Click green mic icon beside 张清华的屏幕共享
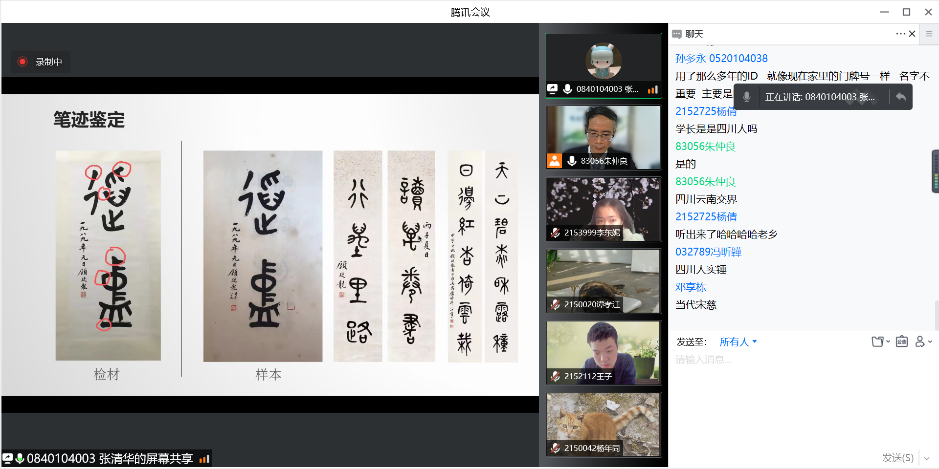This screenshot has height=469, width=939. coord(19,459)
